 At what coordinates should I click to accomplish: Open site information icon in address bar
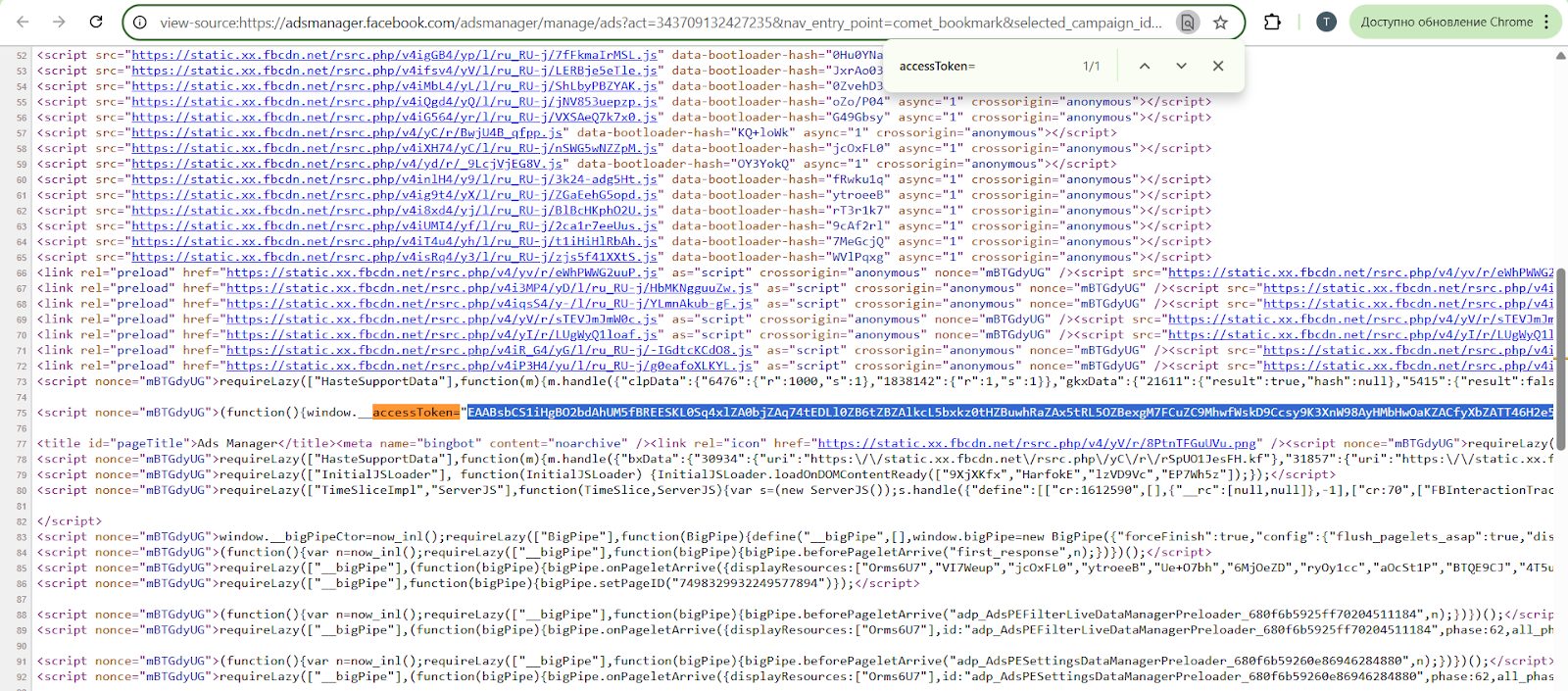coord(140,22)
